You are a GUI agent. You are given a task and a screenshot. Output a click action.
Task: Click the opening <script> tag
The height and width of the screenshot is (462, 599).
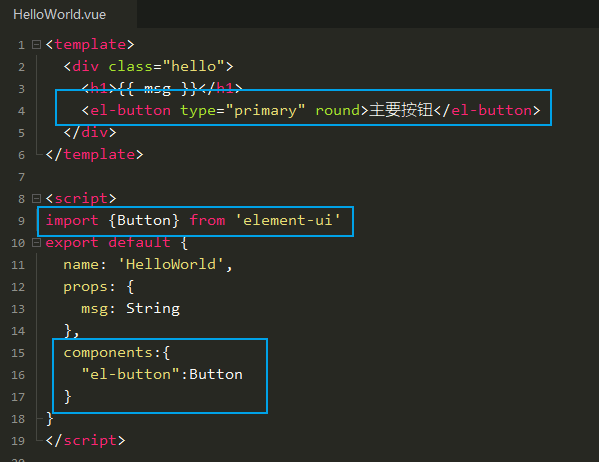(81, 198)
